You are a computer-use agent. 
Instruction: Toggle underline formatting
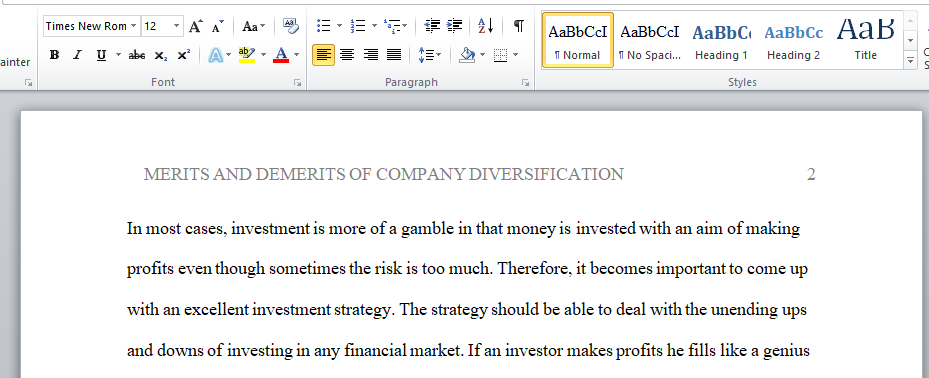coord(101,55)
